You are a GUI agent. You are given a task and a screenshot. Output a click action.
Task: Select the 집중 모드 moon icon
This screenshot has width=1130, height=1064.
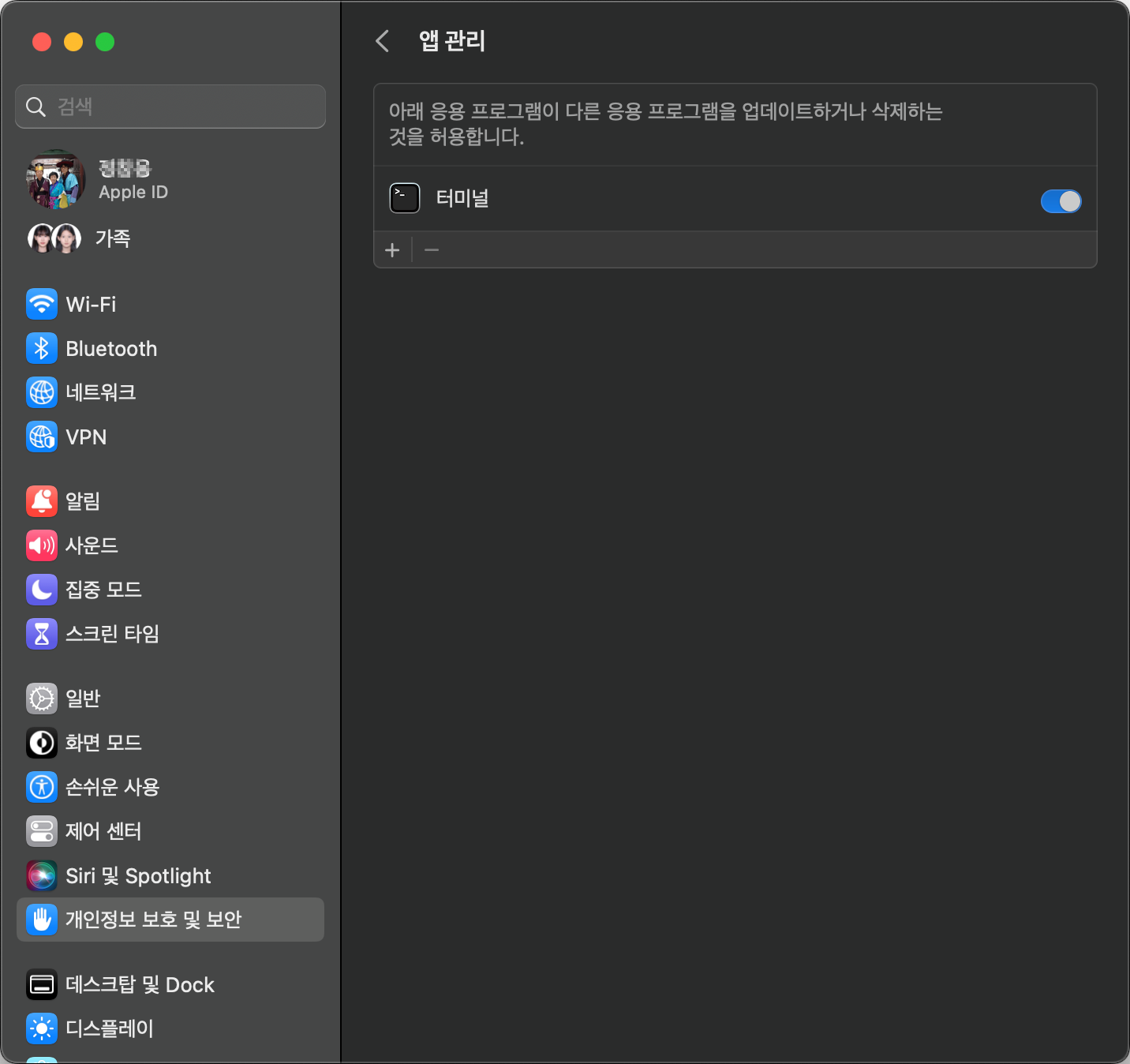pos(42,590)
